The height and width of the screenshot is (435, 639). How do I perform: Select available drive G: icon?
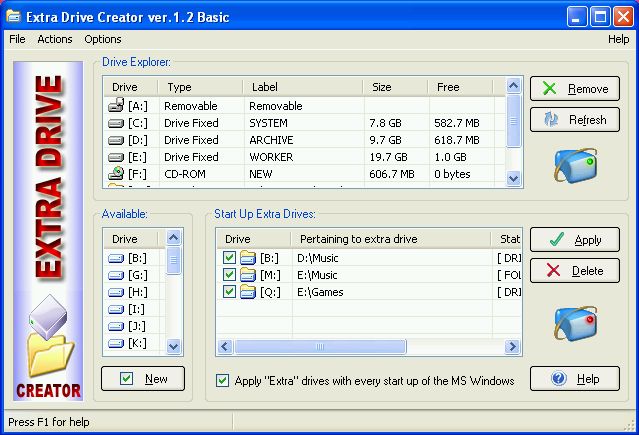click(116, 275)
